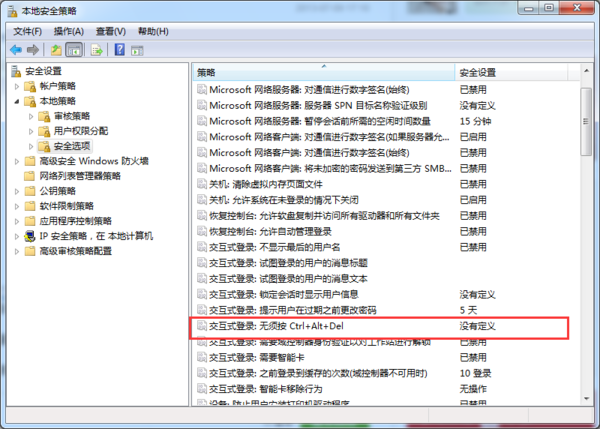Toggle the show/hide console tree icon
The image size is (600, 429).
coord(74,49)
